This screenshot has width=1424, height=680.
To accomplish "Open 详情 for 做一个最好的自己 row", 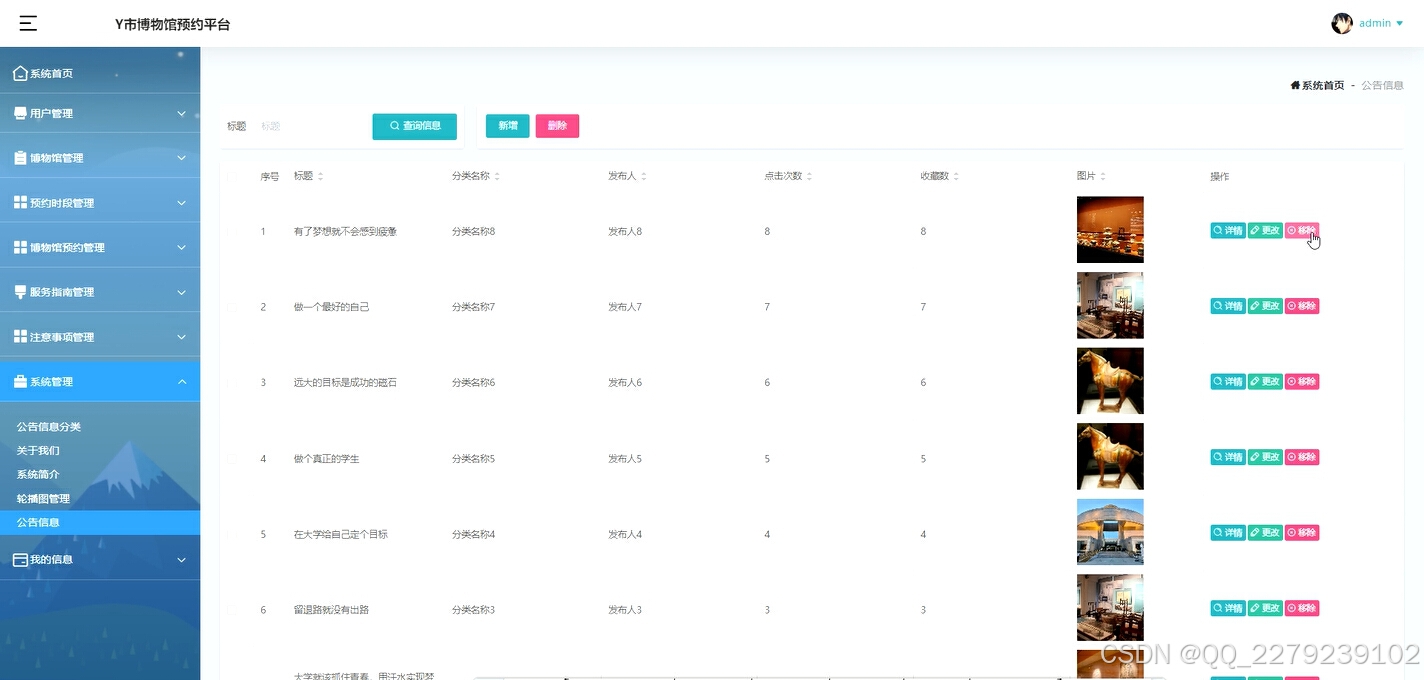I will click(x=1228, y=306).
